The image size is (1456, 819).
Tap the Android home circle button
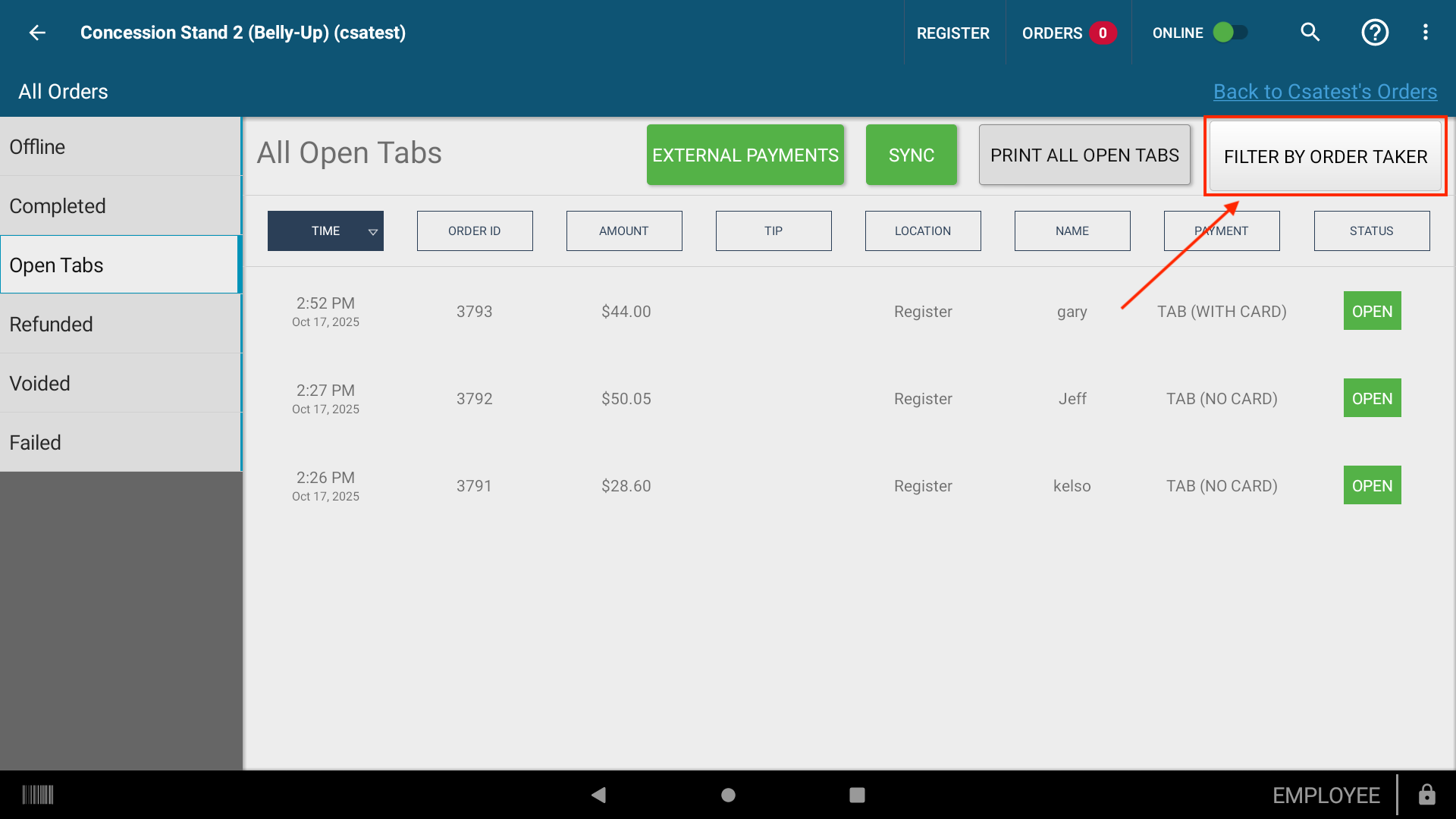click(728, 795)
